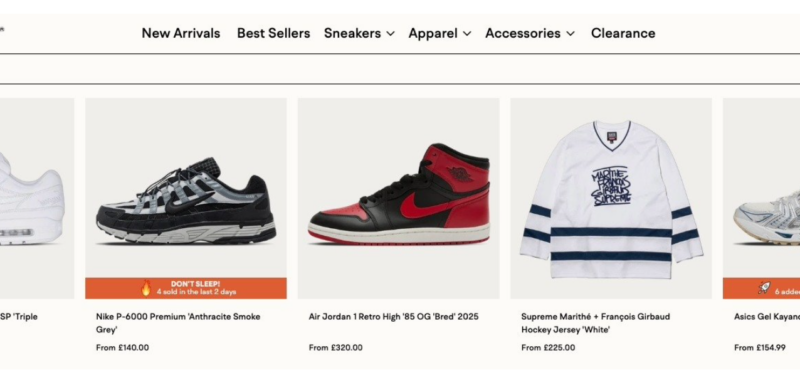The height and width of the screenshot is (380, 800).
Task: Click the From £225.00 price
Action: coord(548,348)
